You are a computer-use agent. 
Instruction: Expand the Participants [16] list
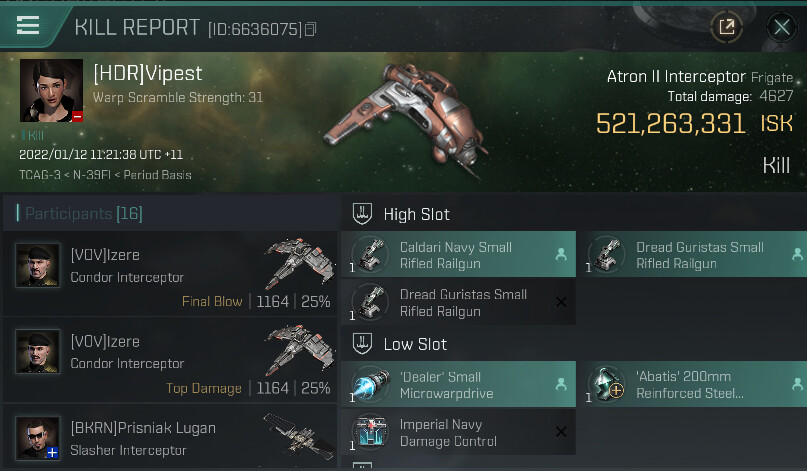tap(70, 214)
